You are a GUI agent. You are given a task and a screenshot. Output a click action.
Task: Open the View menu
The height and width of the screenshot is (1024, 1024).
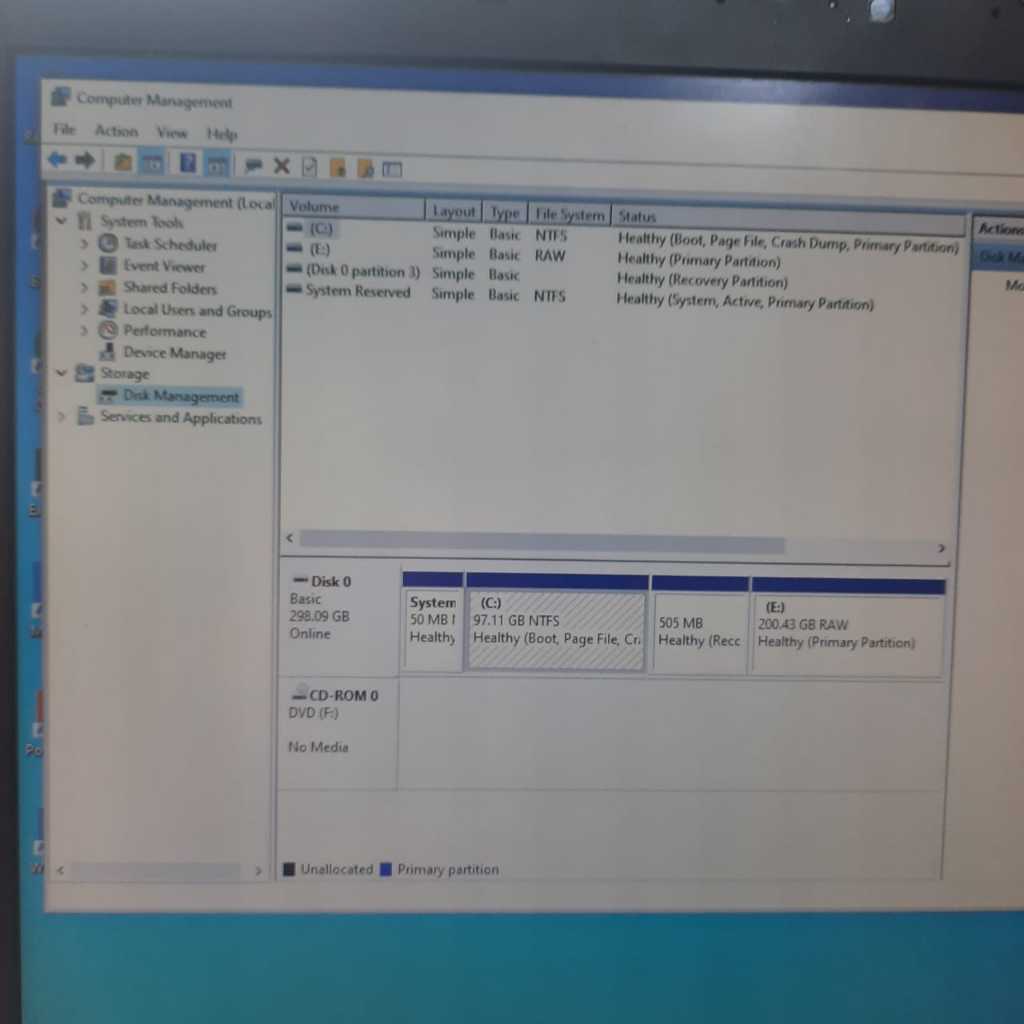(171, 132)
